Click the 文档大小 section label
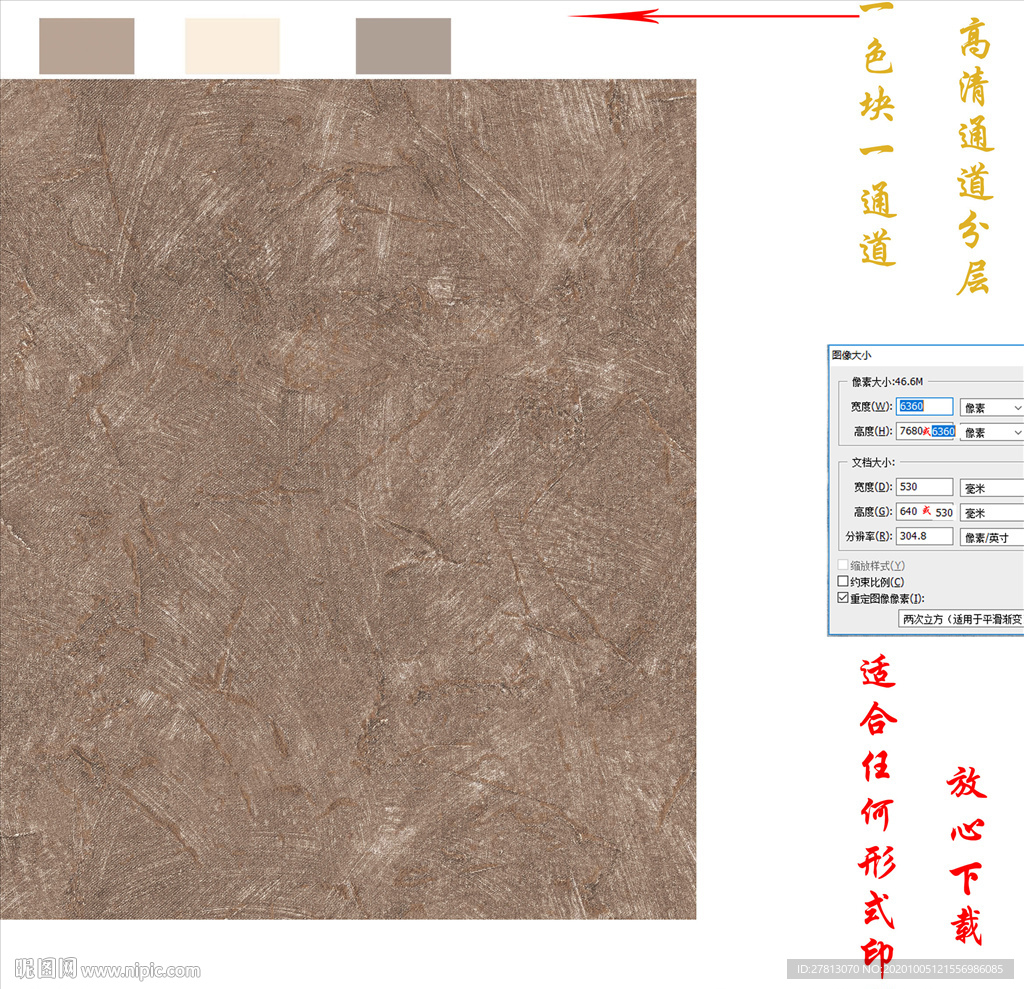Viewport: 1024px width, 989px height. click(x=873, y=462)
